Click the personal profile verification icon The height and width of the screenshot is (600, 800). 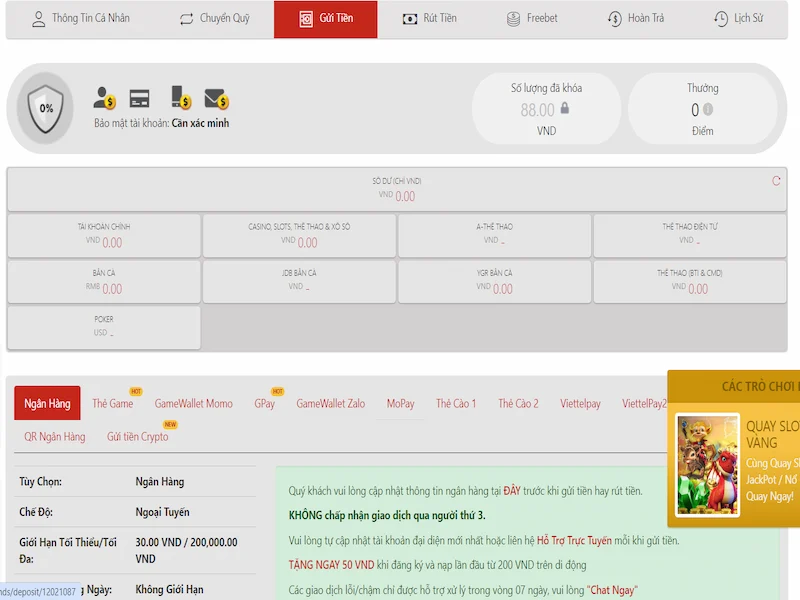tap(104, 98)
